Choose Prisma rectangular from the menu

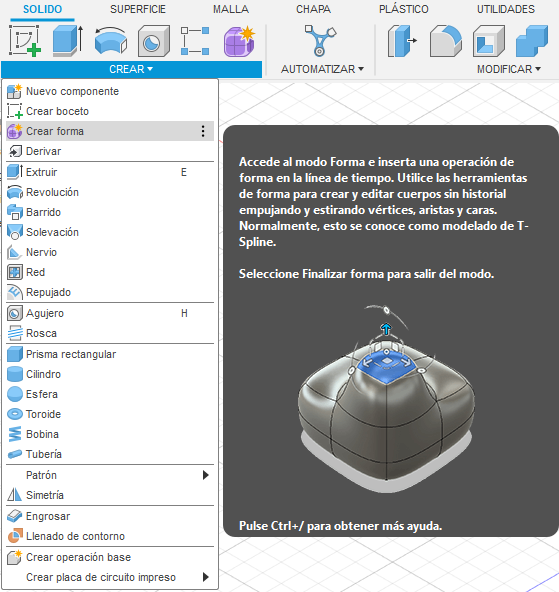(110, 354)
